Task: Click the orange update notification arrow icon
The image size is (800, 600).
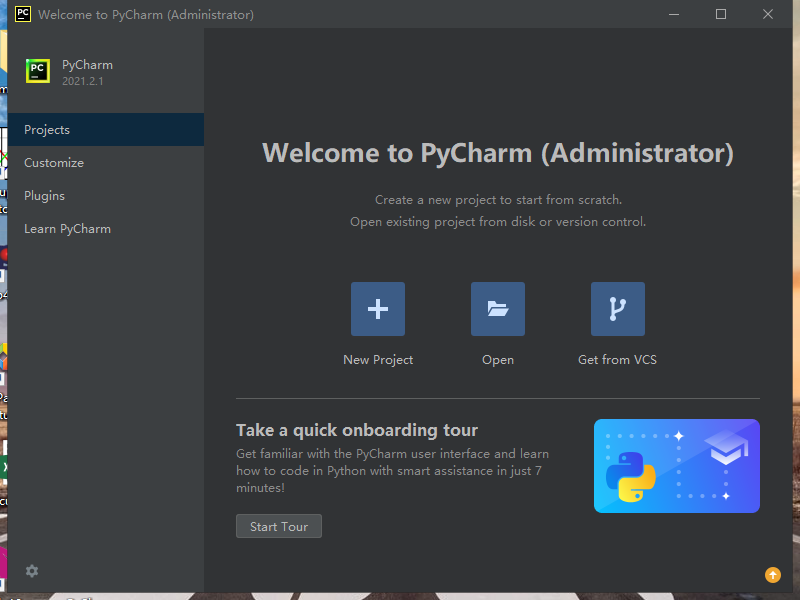Action: (772, 575)
